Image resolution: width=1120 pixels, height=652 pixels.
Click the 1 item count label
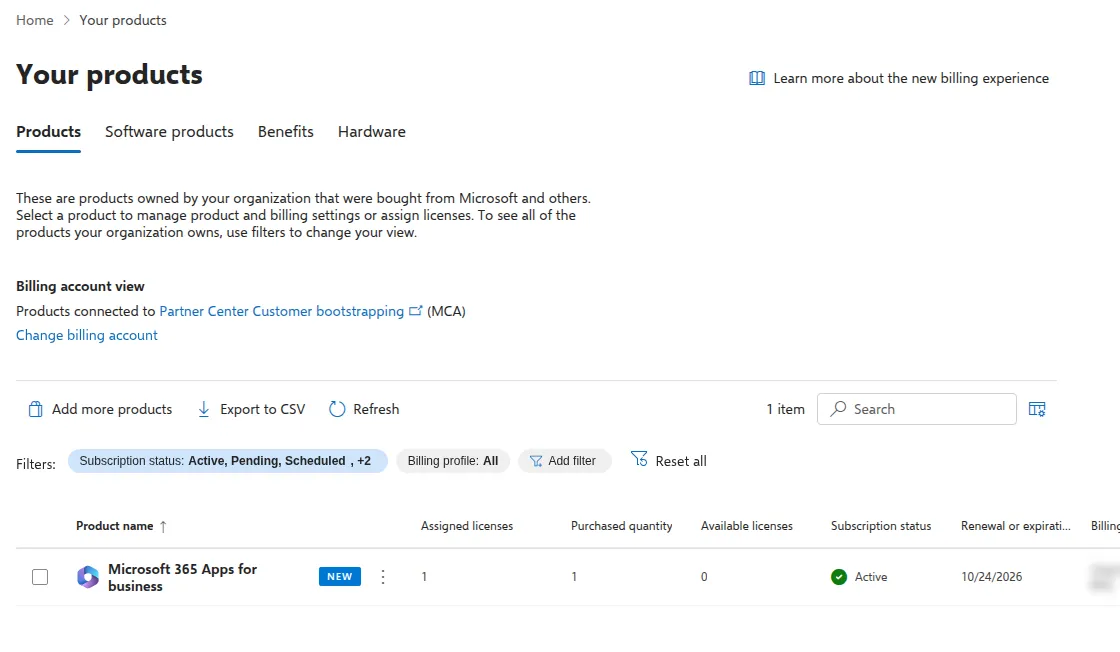pos(785,409)
